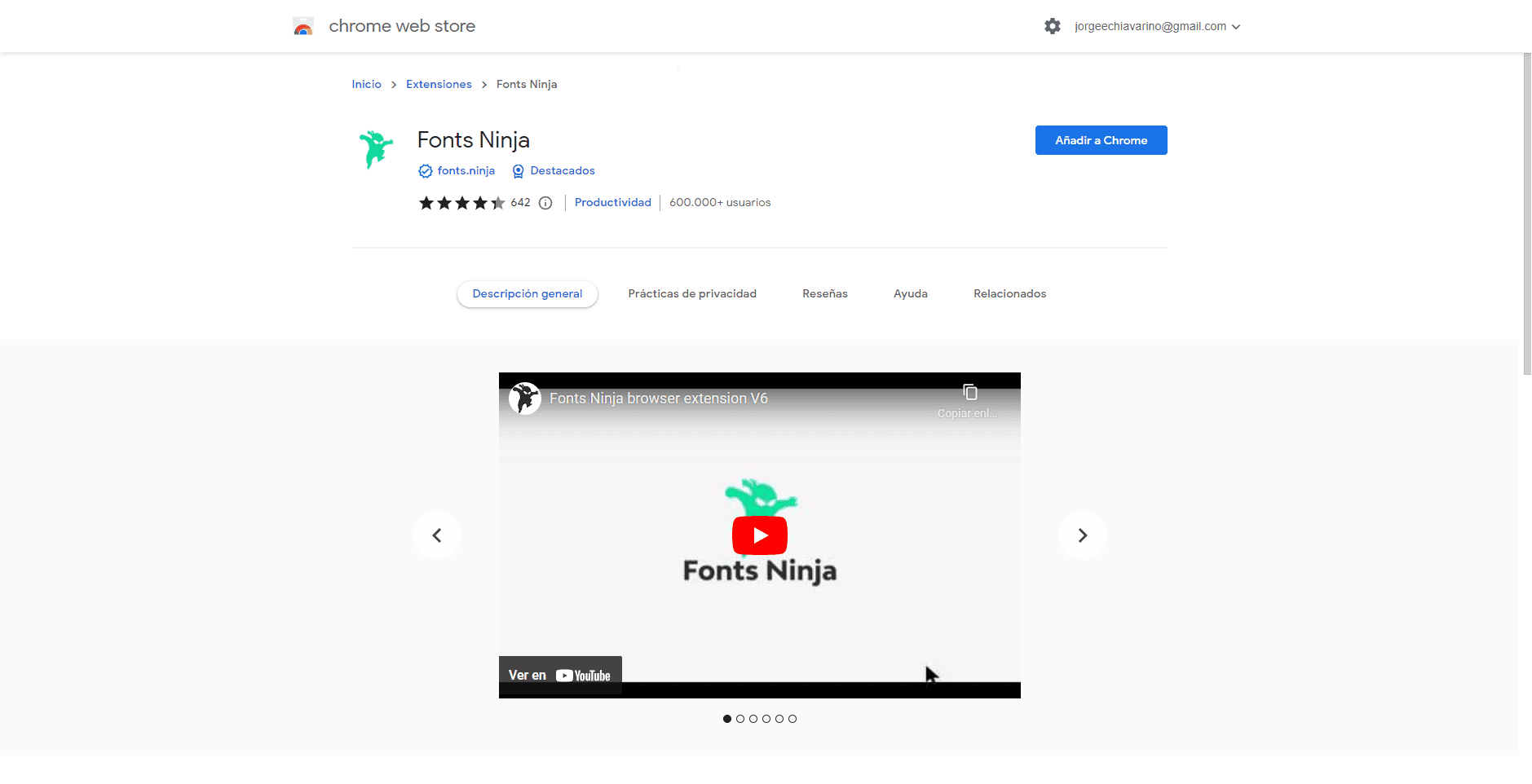Select the Descripción general tab

coord(528,294)
